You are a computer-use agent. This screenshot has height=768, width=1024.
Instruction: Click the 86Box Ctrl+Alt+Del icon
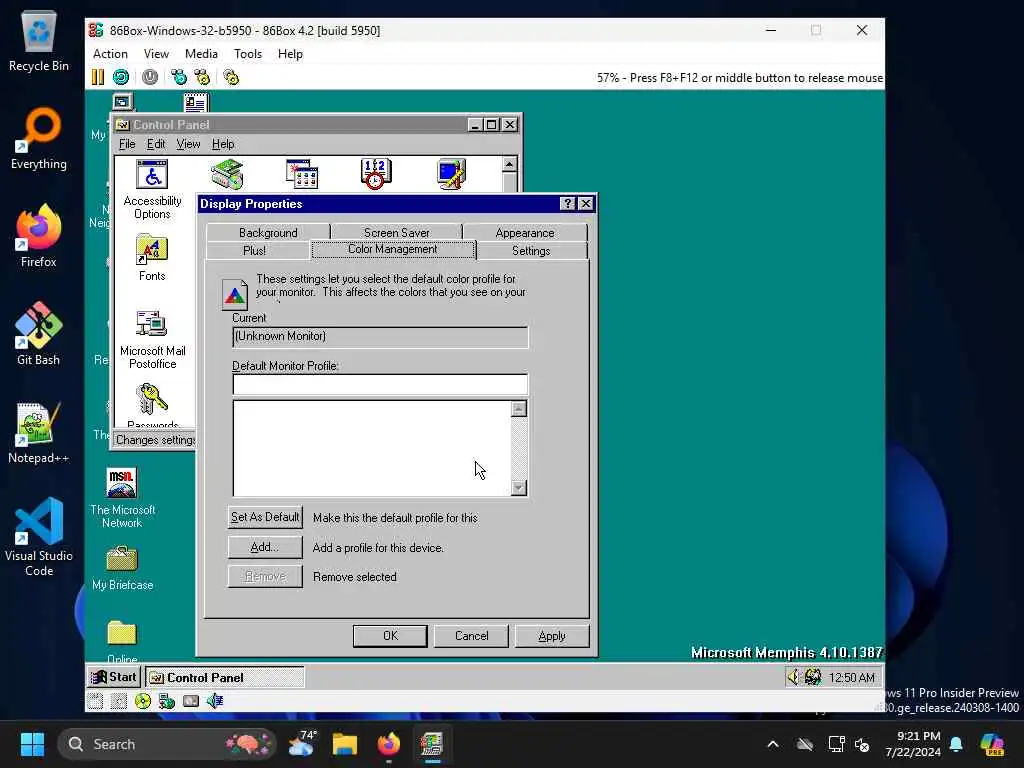(x=178, y=77)
